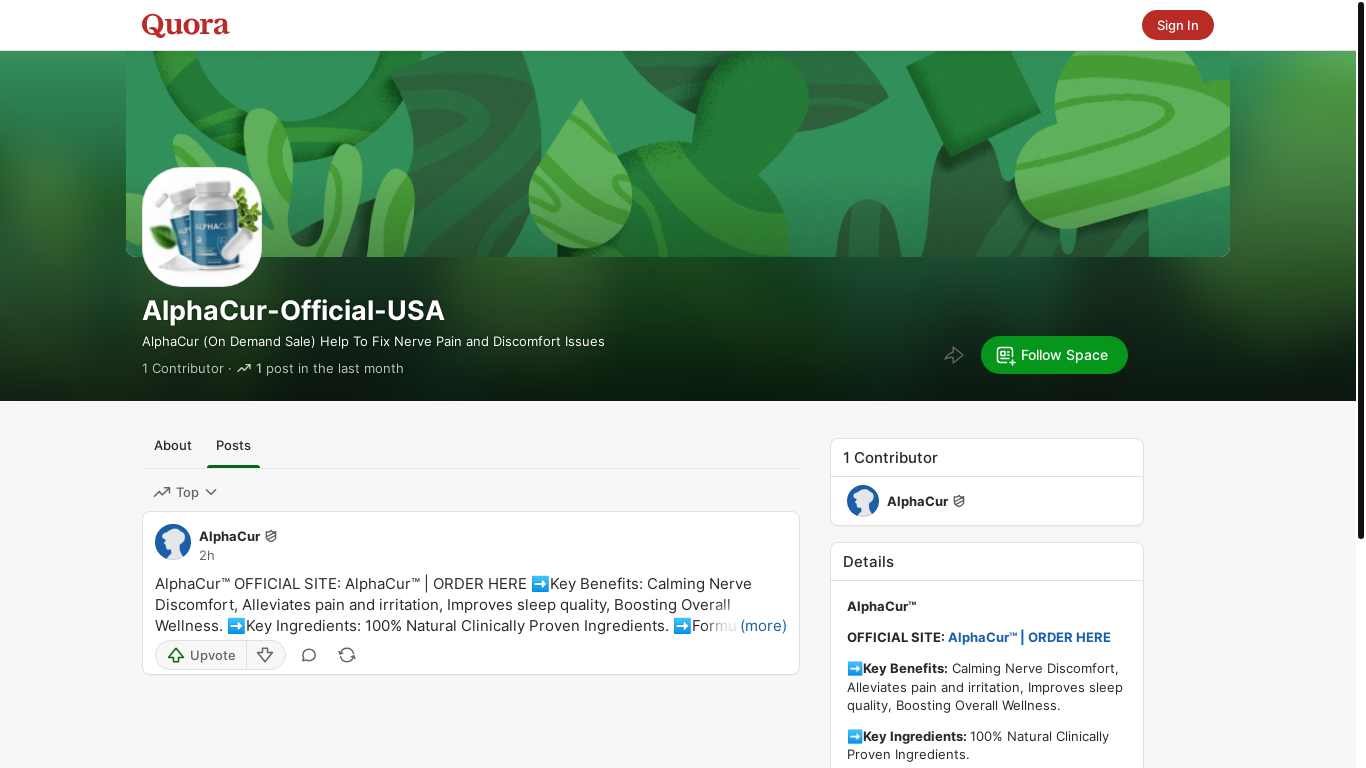This screenshot has height=768, width=1366.
Task: Click the AlphaCur author avatar in the post
Action: coord(173,542)
